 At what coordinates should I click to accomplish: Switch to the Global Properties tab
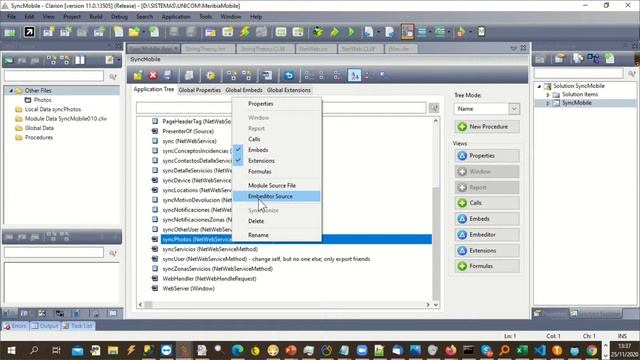coord(200,90)
